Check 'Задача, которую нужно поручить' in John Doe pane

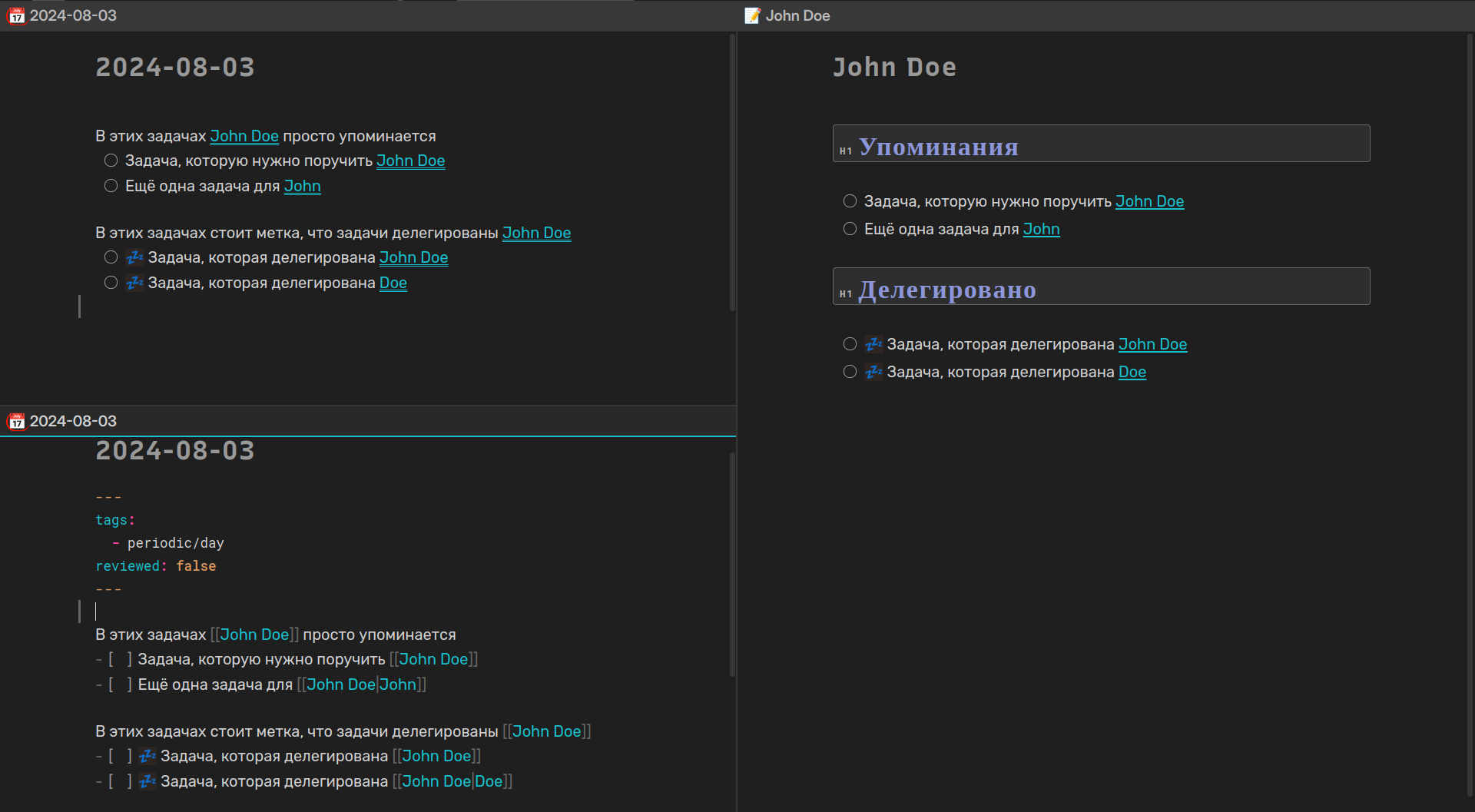(850, 201)
